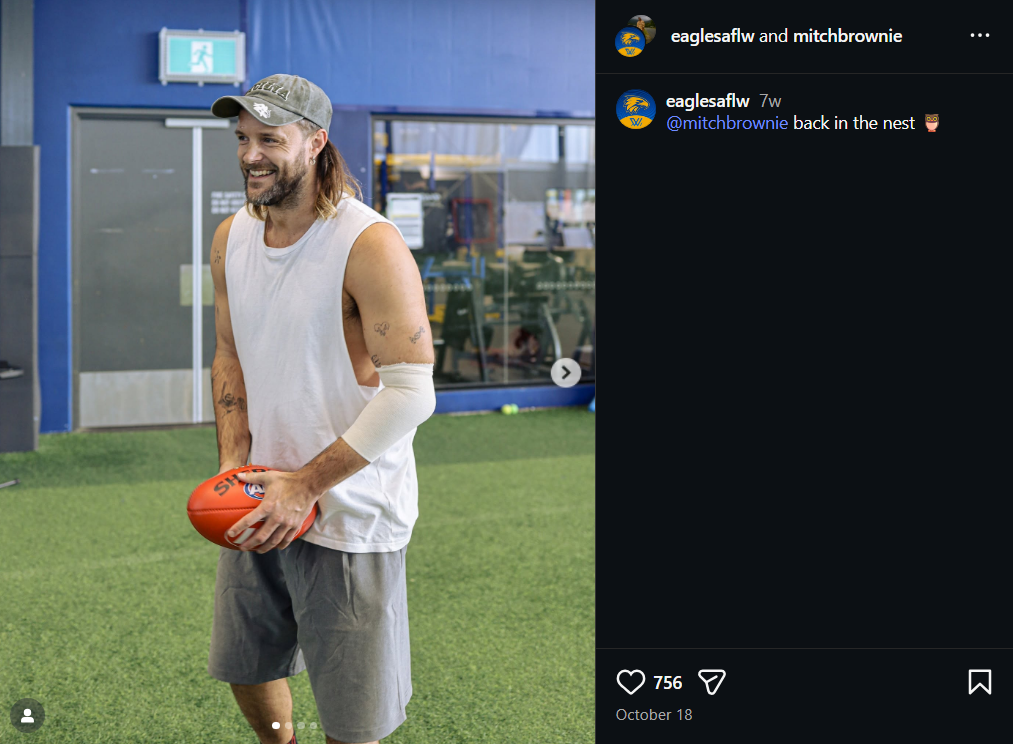This screenshot has height=744, width=1013.
Task: Like the post with the heart icon
Action: point(631,682)
